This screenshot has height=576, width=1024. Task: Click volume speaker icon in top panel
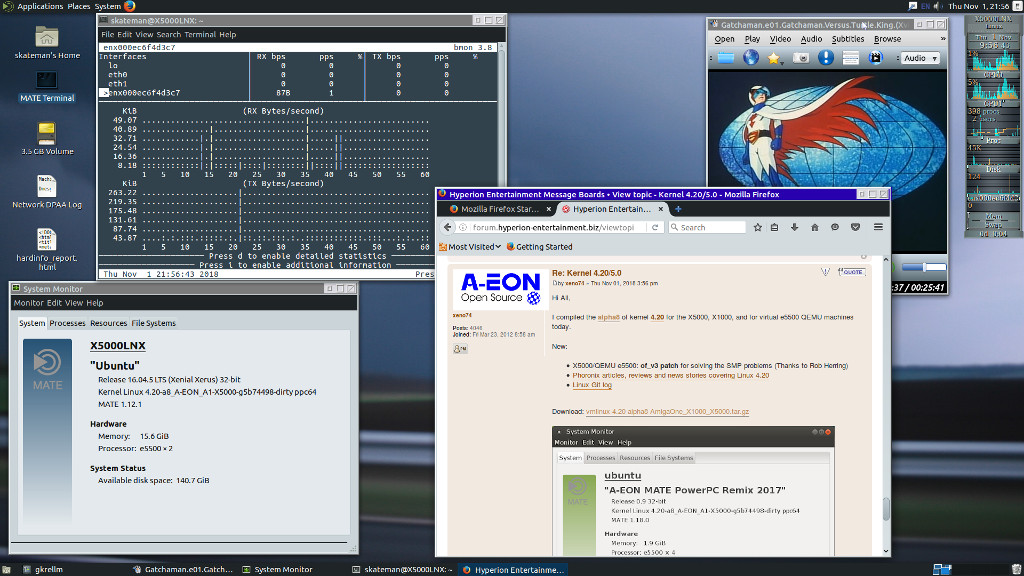(938, 6)
